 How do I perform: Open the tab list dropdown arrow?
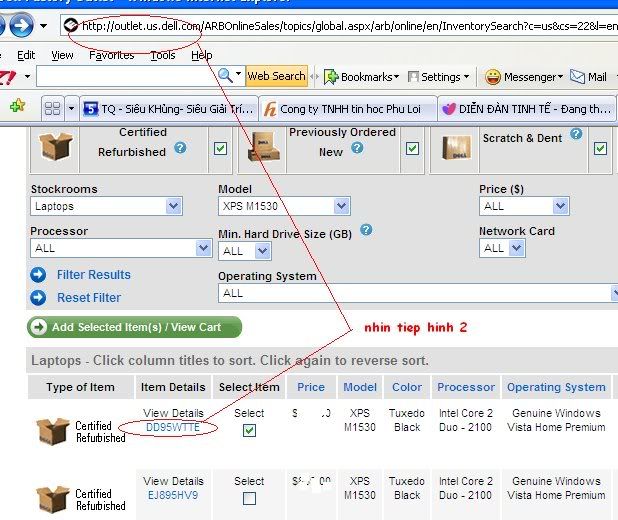[x=71, y=108]
